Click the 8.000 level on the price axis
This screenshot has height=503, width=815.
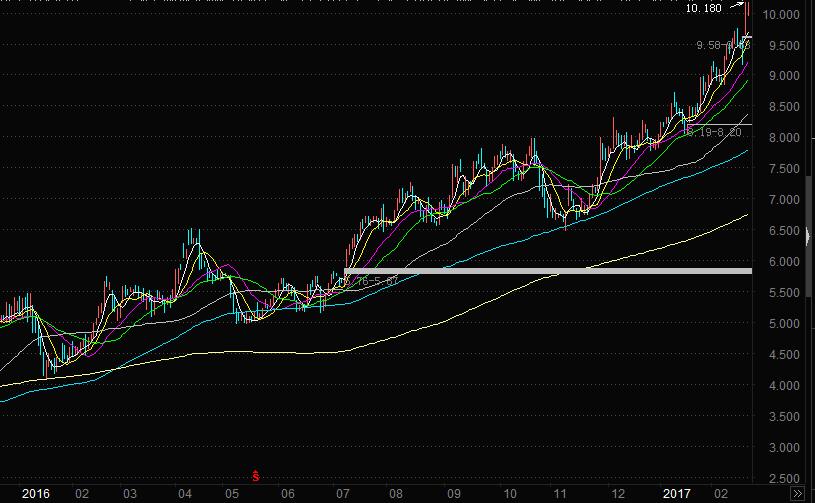tap(780, 138)
